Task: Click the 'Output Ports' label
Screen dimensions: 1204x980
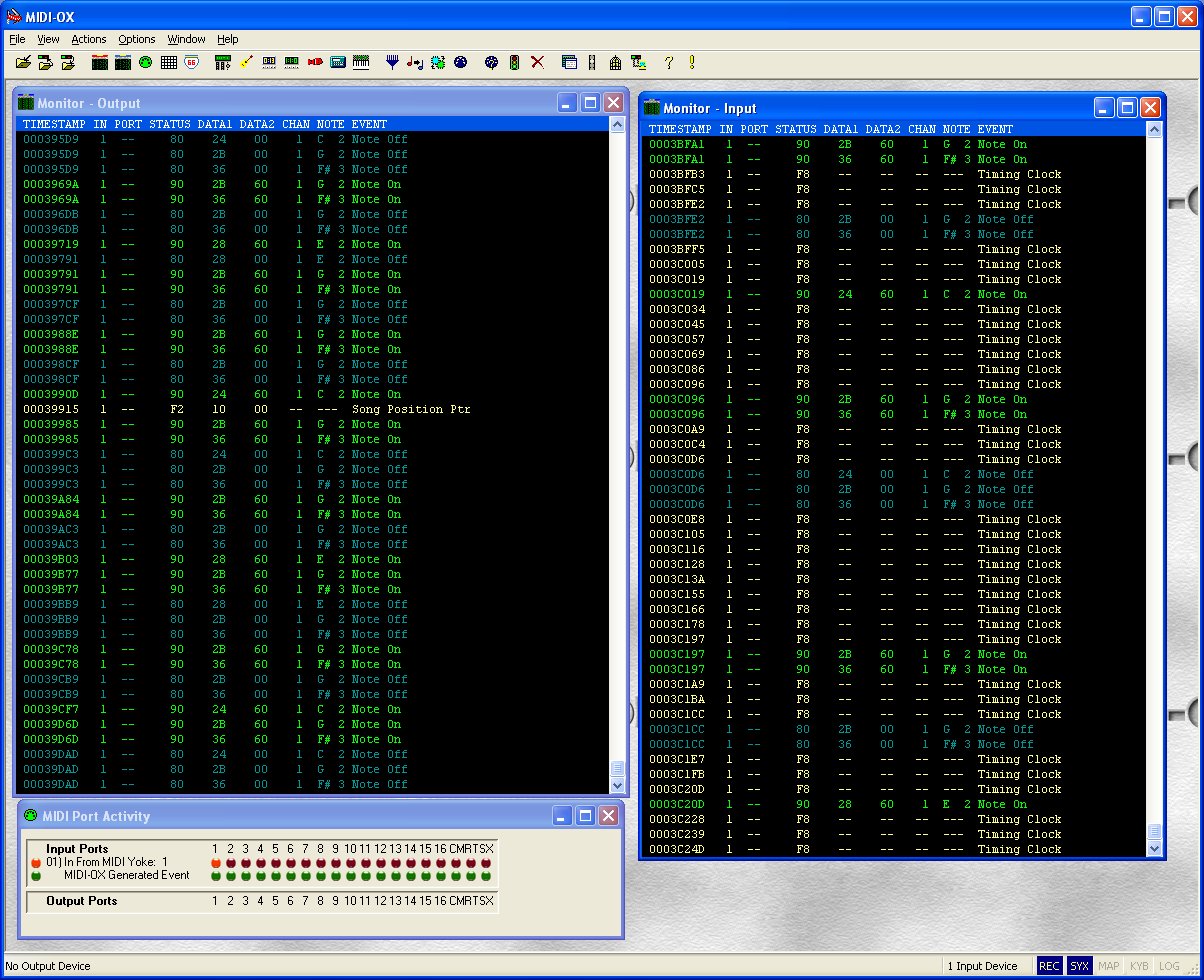Action: (x=82, y=901)
